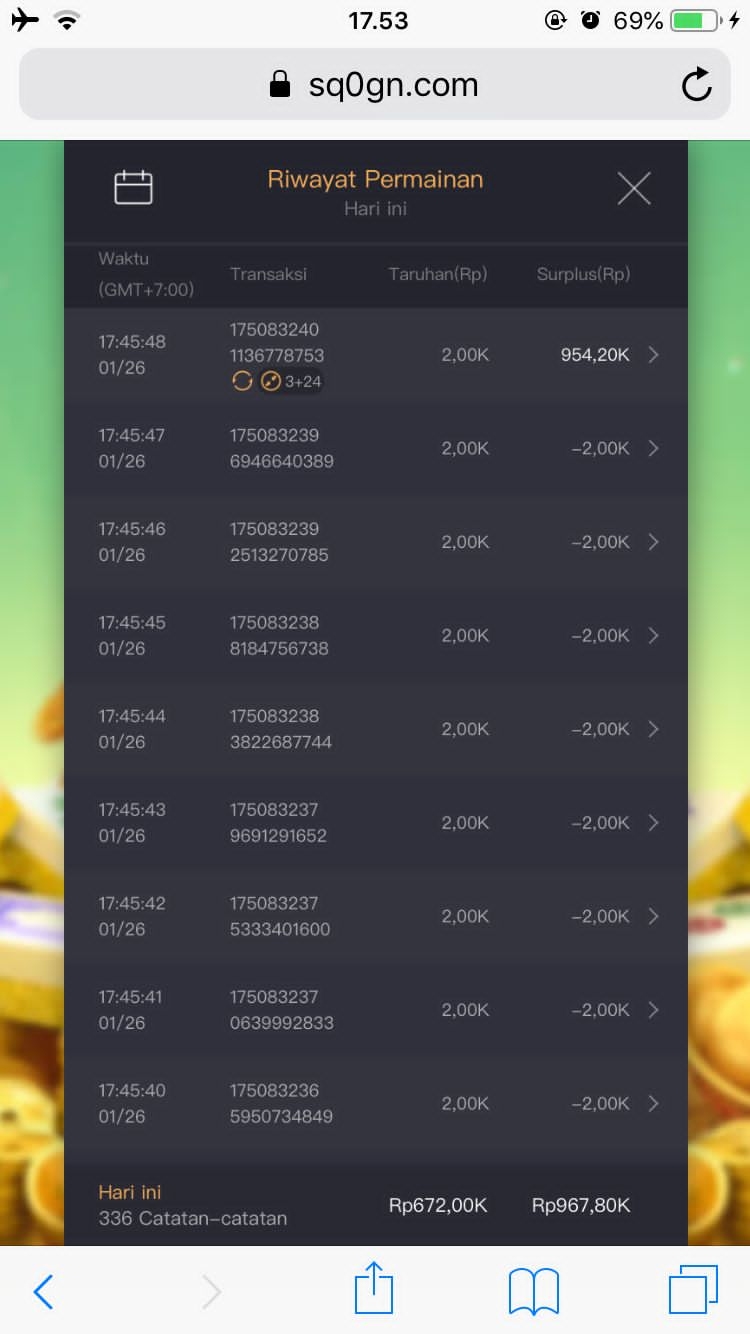This screenshot has width=750, height=1334.
Task: Reload the page in Safari
Action: pyautogui.click(x=696, y=86)
